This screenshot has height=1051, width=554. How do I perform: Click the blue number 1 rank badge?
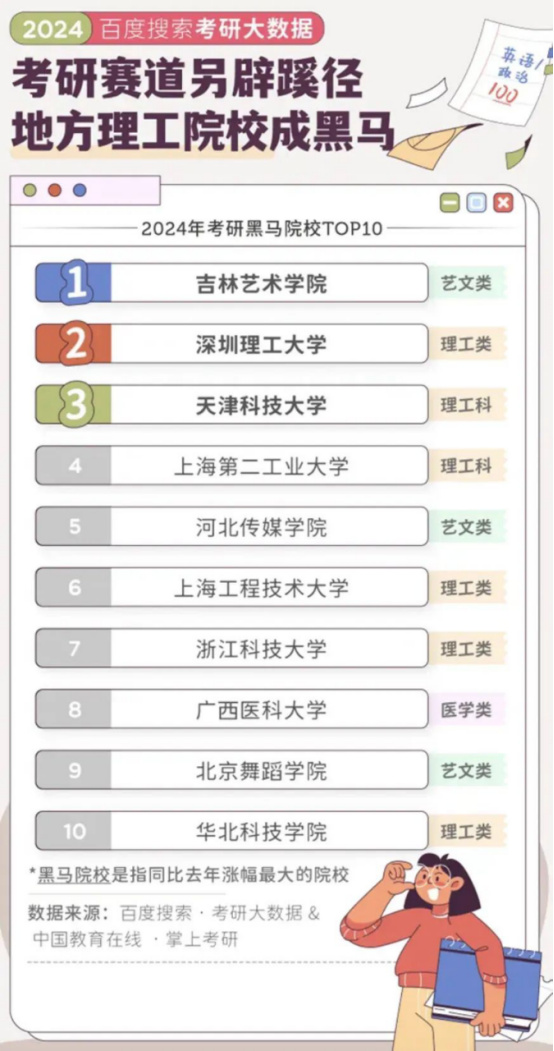(x=74, y=283)
